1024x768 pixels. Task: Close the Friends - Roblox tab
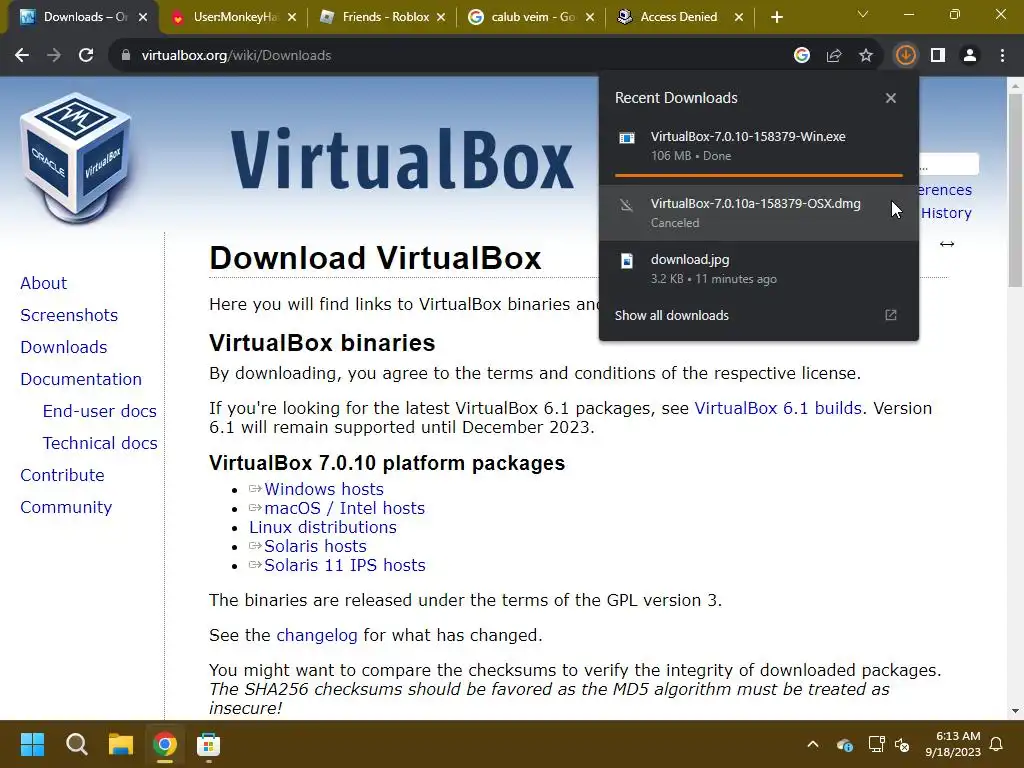(x=441, y=18)
